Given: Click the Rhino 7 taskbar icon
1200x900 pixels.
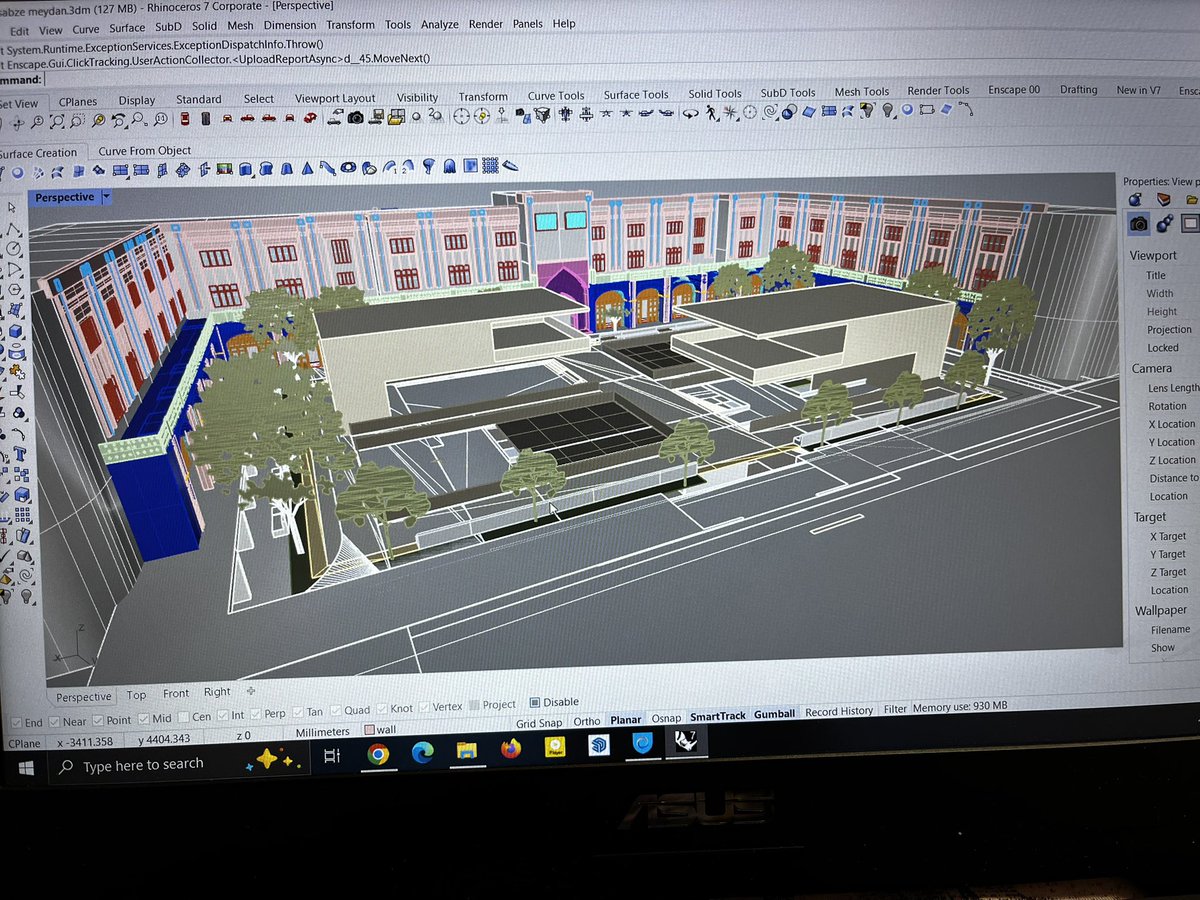Looking at the screenshot, I should point(687,741).
